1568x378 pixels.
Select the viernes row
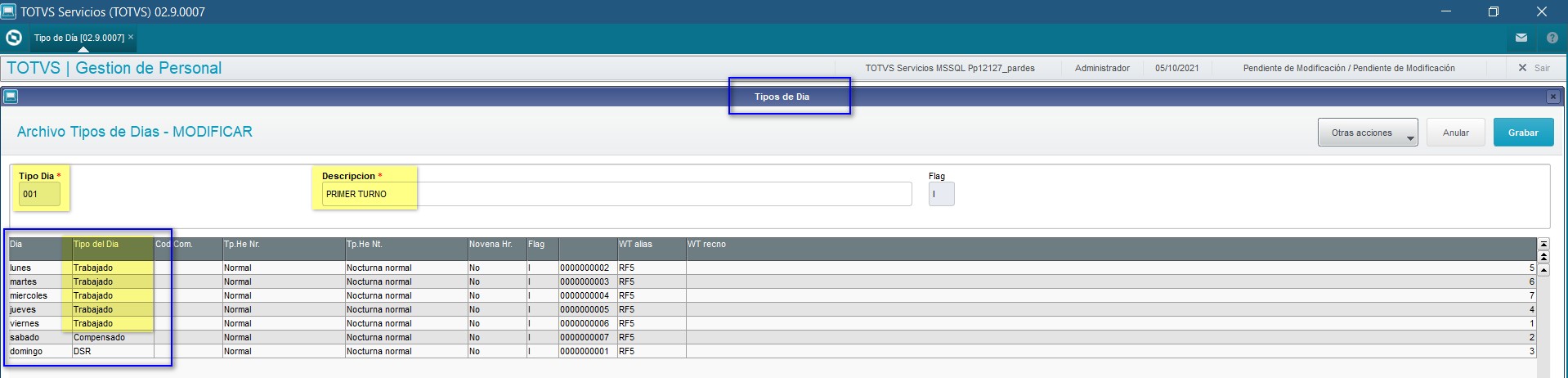pos(772,323)
